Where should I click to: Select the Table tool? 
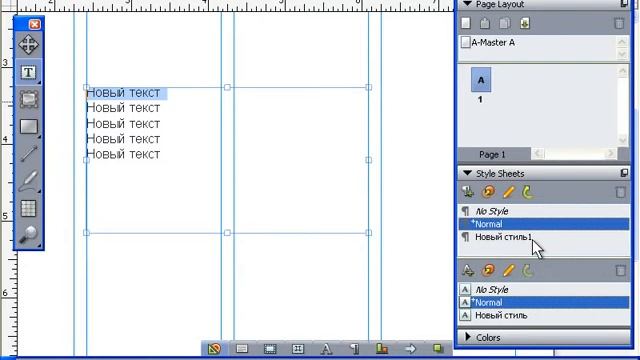(x=29, y=208)
